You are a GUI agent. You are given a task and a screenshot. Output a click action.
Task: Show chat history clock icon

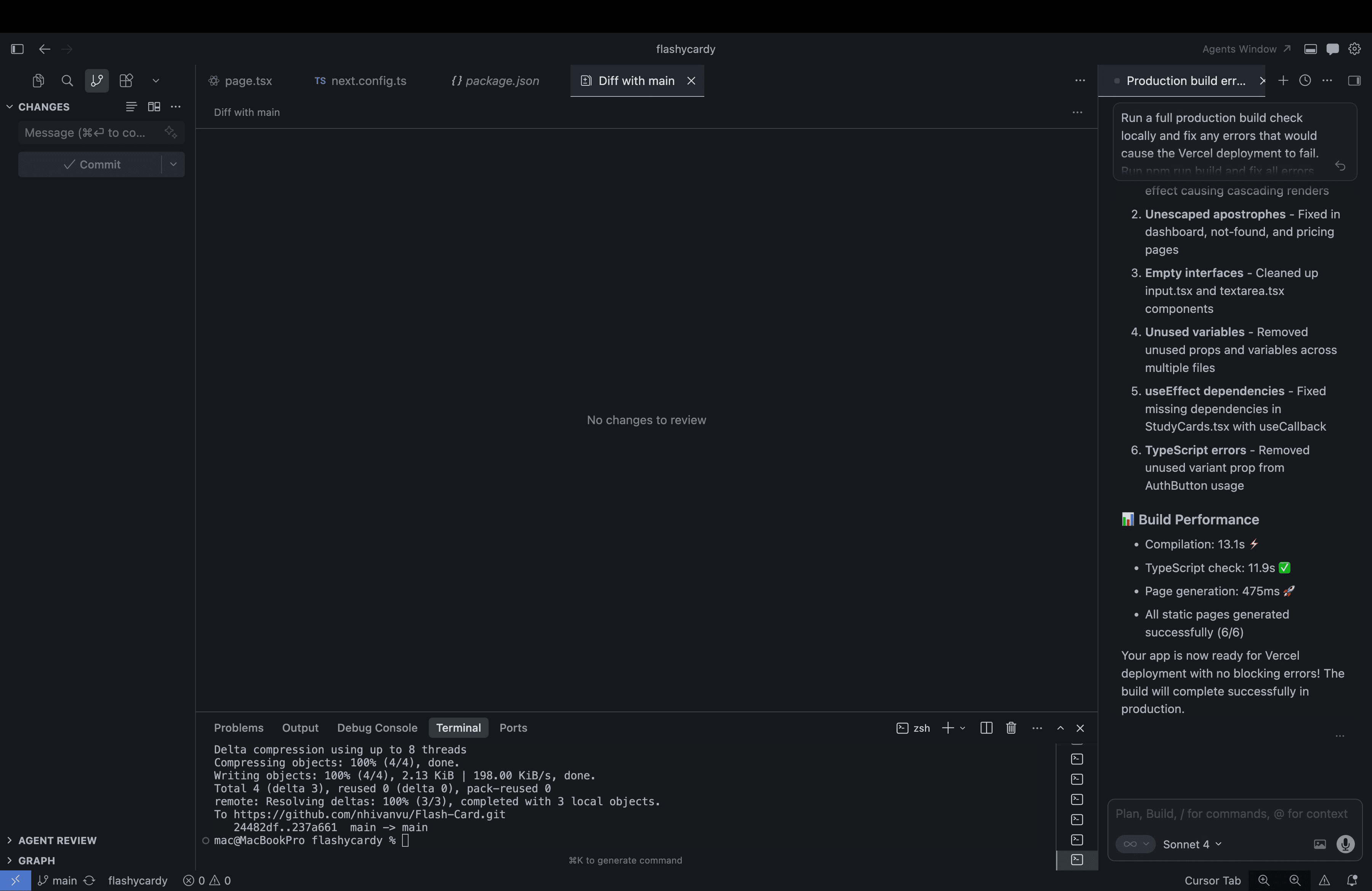(x=1305, y=81)
